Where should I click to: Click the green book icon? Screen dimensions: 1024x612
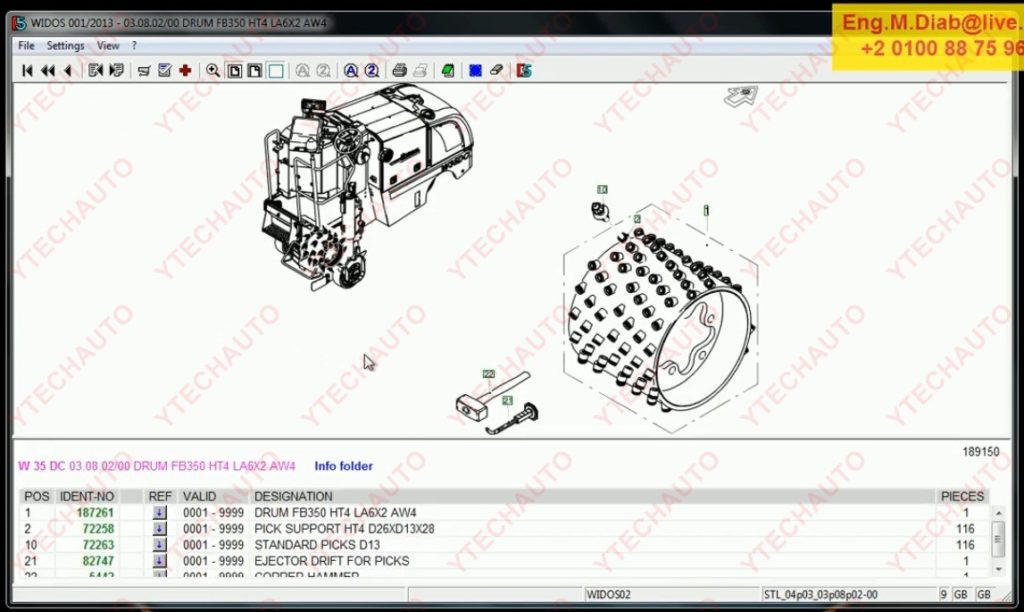click(x=448, y=70)
